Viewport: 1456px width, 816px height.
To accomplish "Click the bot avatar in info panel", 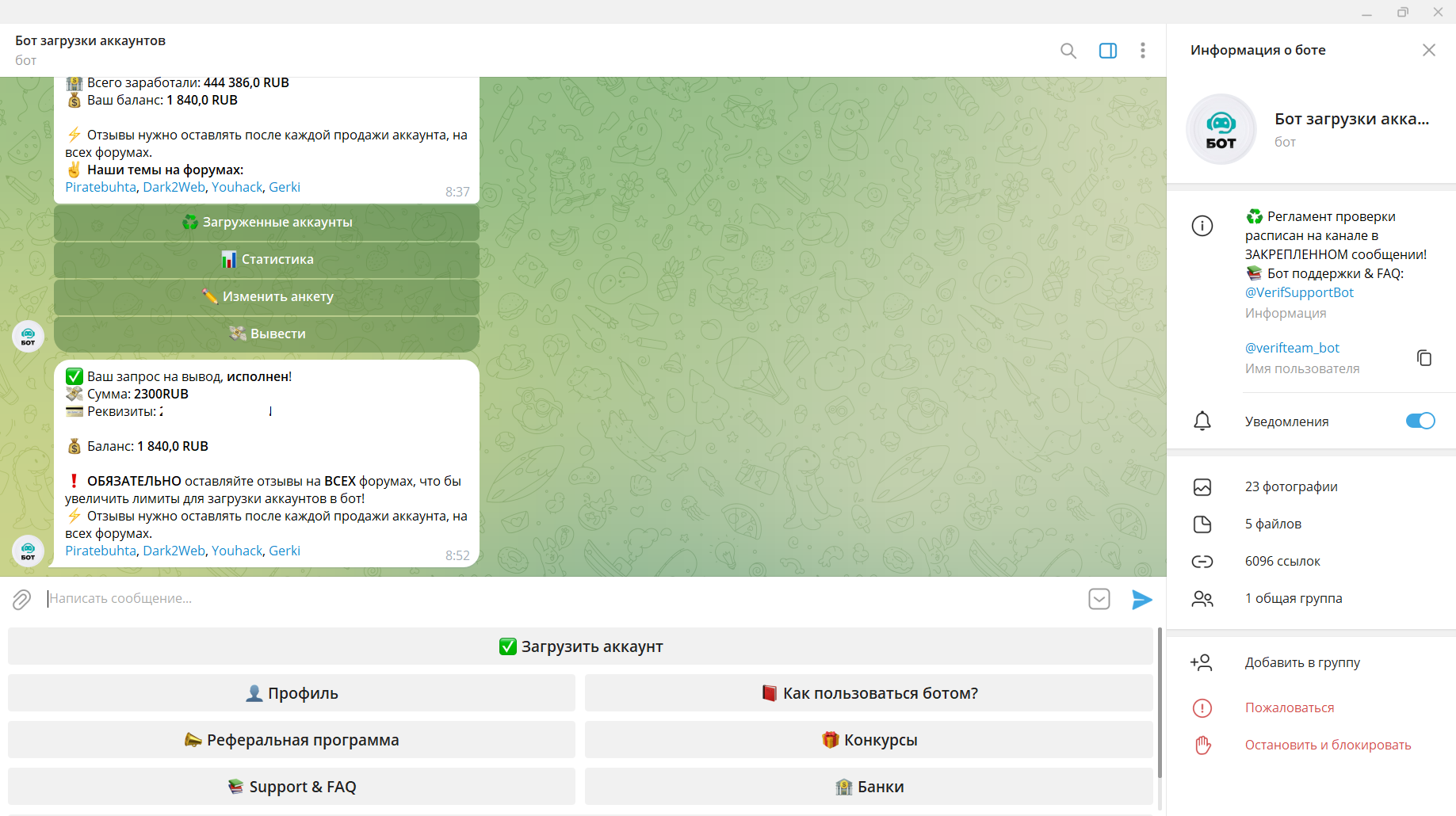I will click(x=1221, y=129).
